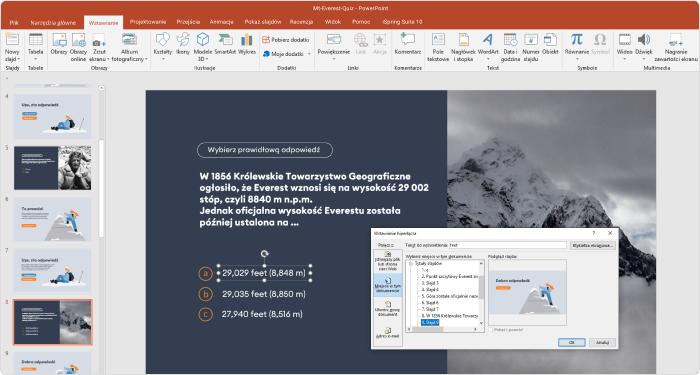Image resolution: width=700 pixels, height=375 pixels.
Task: Click Pobierz dodatki add-ins icon
Action: (x=266, y=40)
